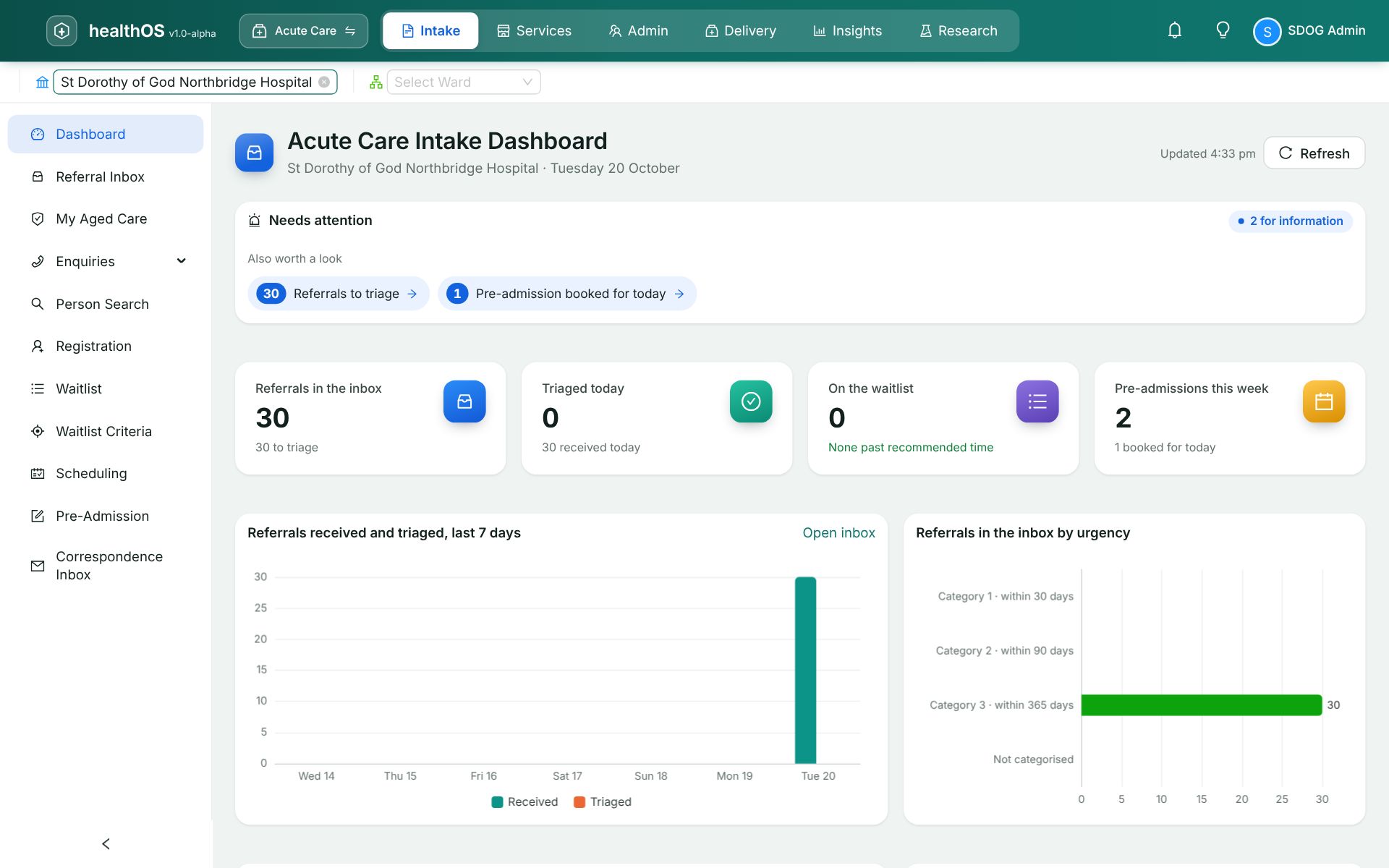This screenshot has width=1389, height=868.
Task: Open the Correspondence Inbox
Action: point(106,566)
